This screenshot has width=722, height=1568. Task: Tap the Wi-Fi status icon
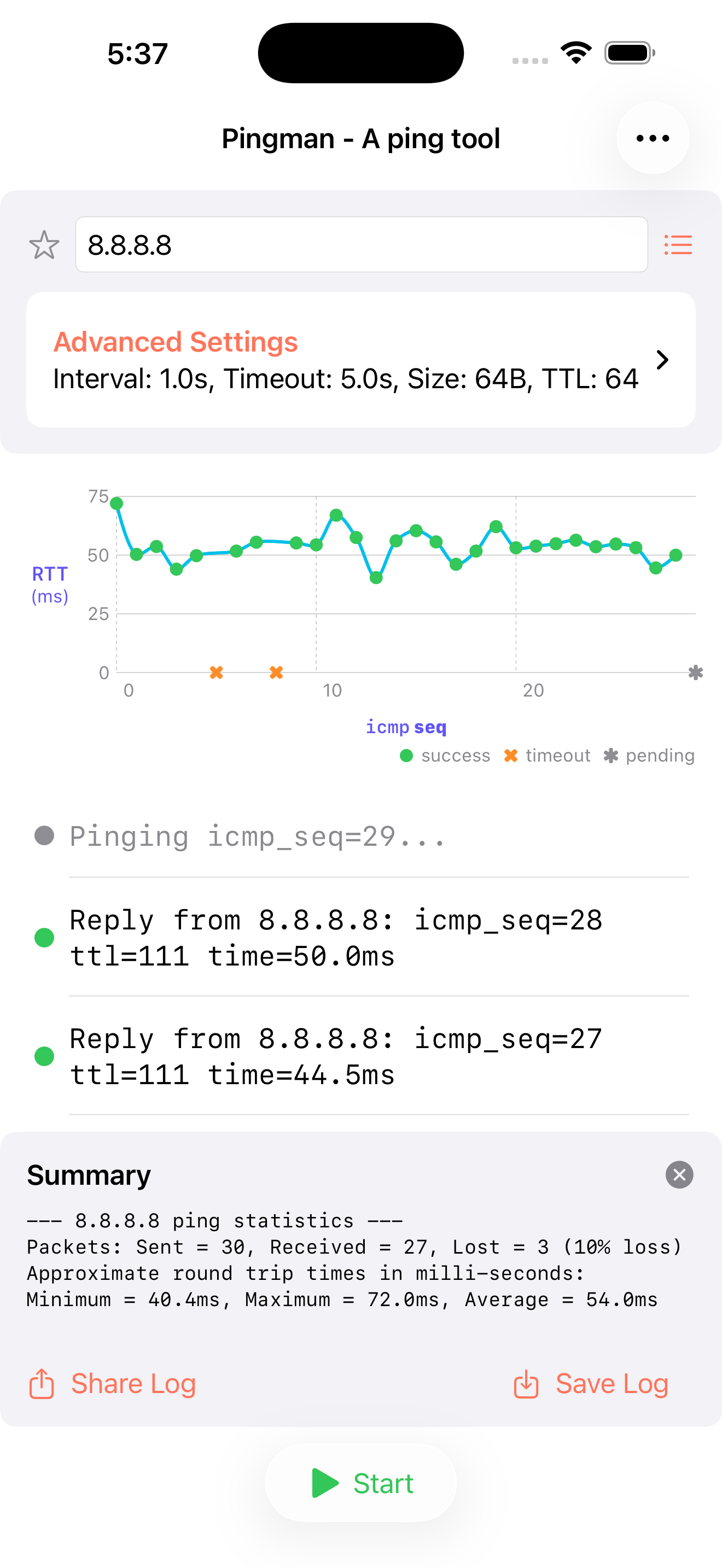click(x=576, y=53)
